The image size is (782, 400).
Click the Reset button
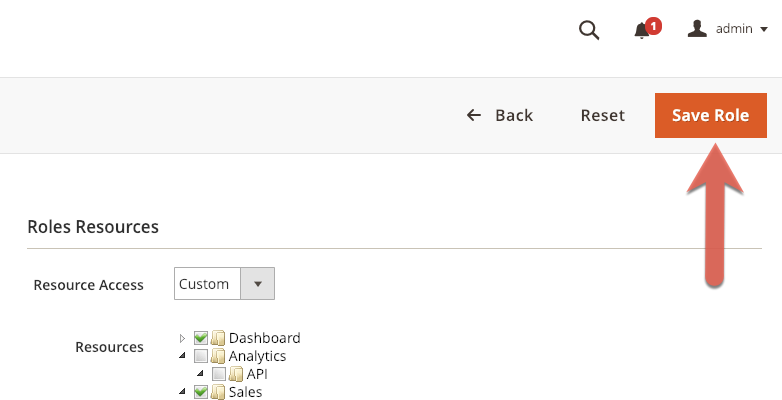(x=602, y=115)
